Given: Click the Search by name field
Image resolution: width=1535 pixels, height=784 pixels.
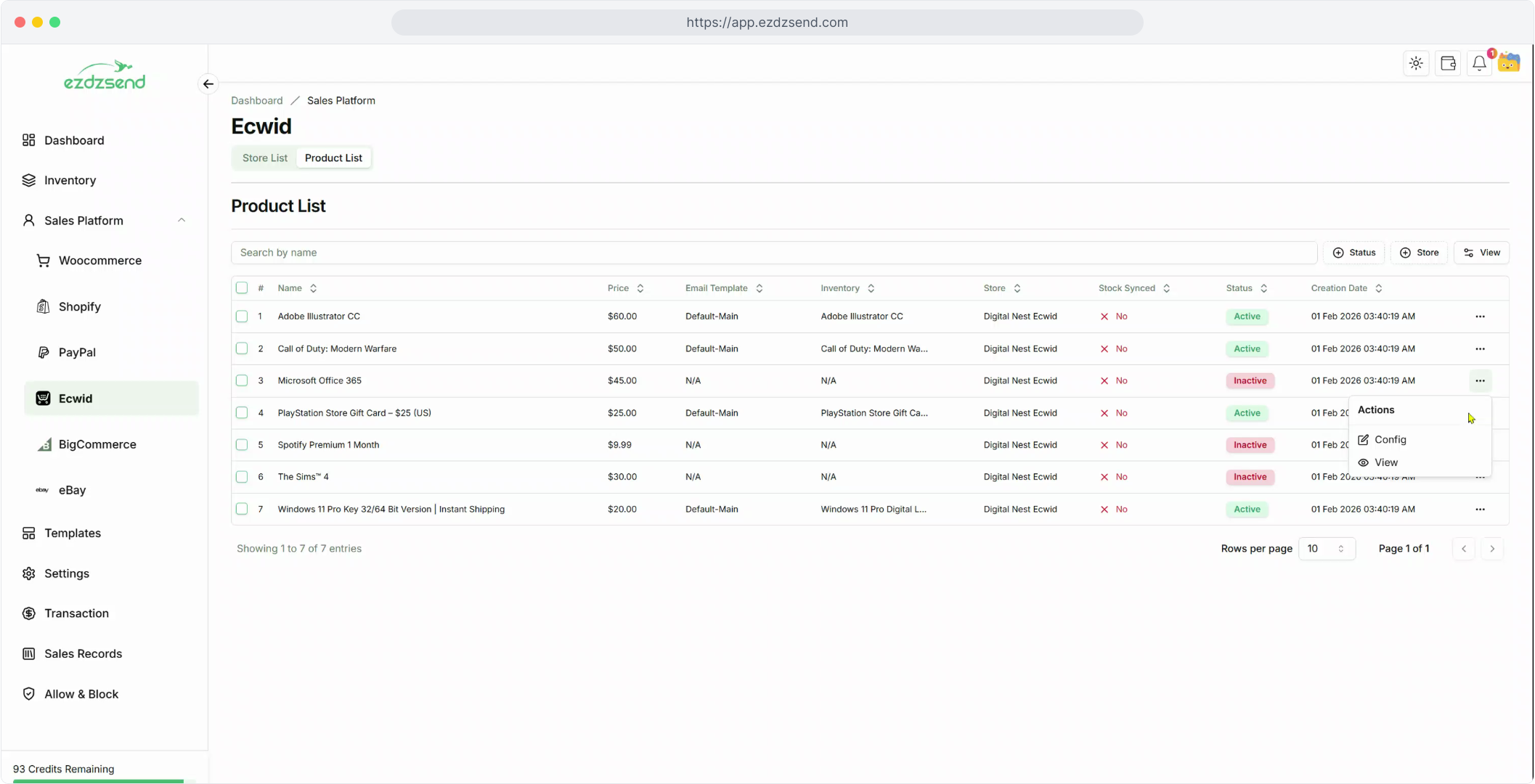Looking at the screenshot, I should tap(773, 253).
